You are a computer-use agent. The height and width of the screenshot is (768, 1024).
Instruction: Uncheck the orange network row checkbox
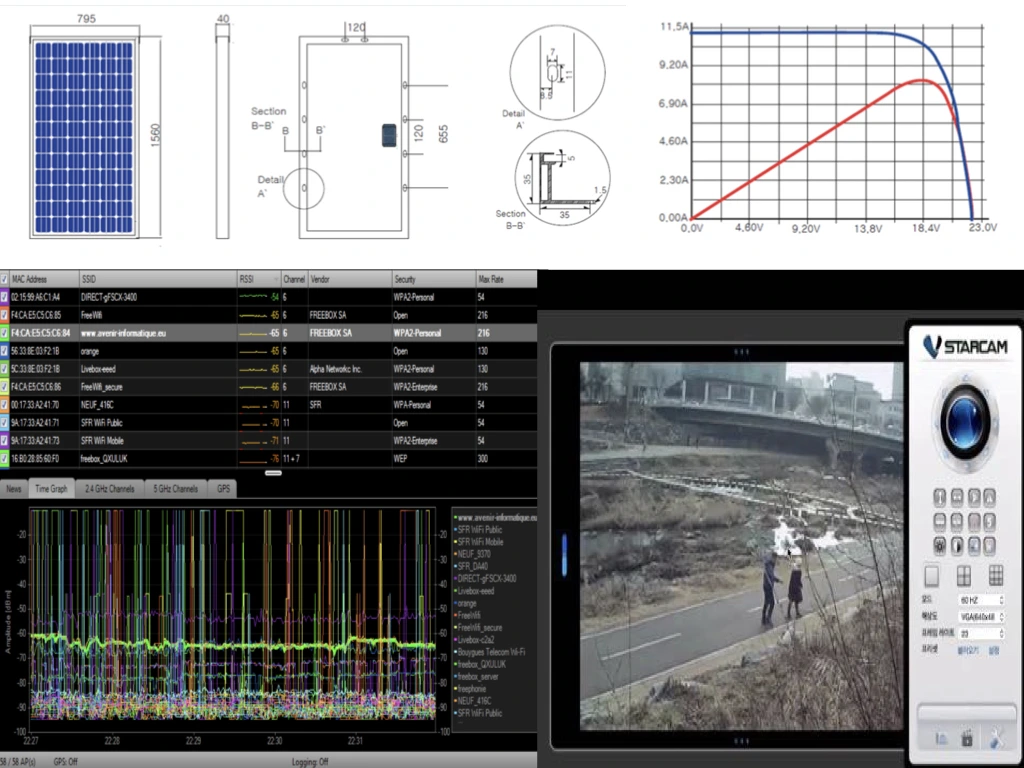point(4,351)
